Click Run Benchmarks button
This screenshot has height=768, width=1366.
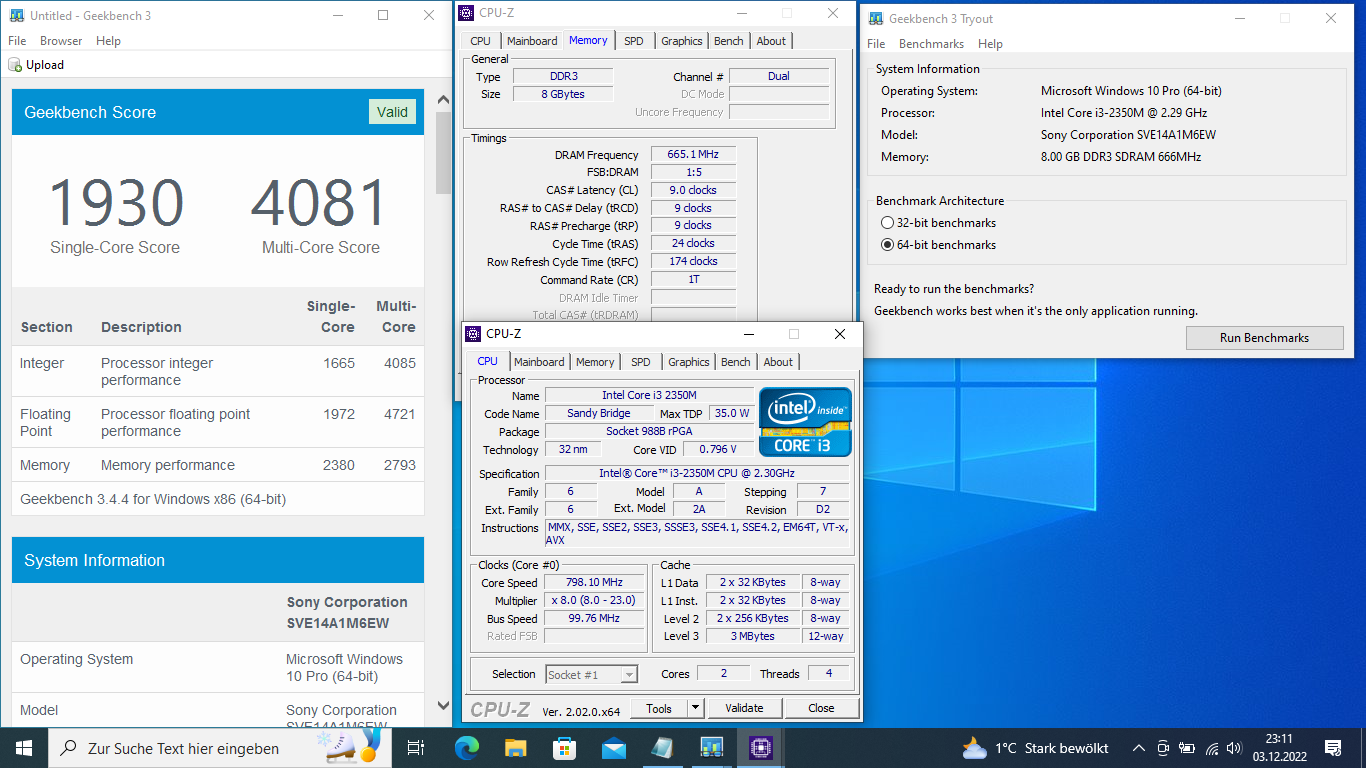(x=1264, y=338)
